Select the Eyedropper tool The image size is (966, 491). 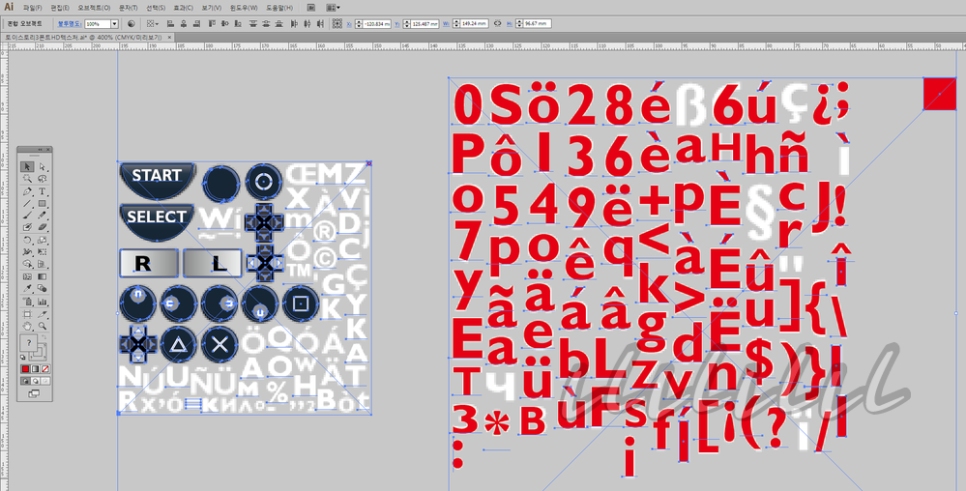pyautogui.click(x=26, y=288)
